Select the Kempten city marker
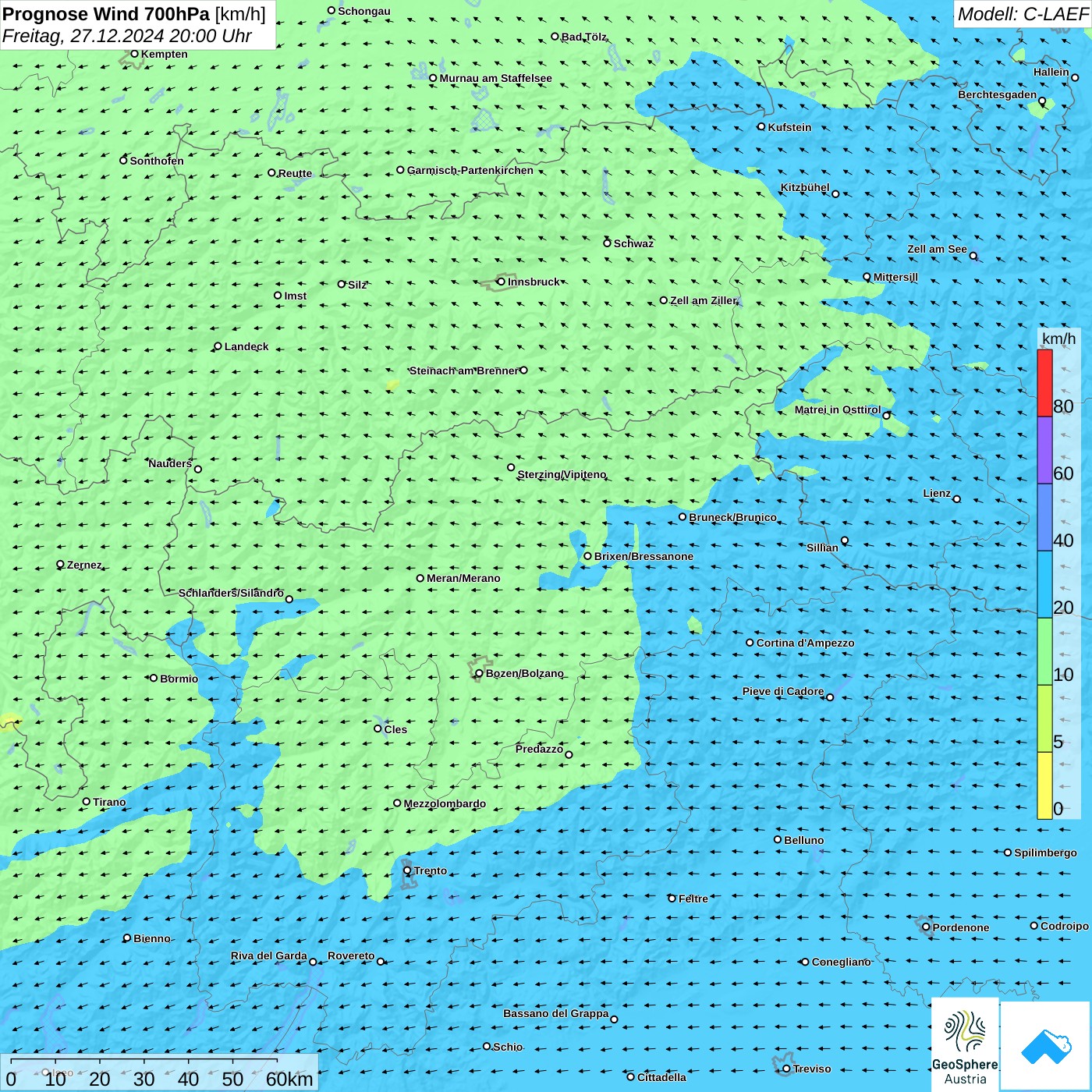The image size is (1092, 1092). pos(134,54)
